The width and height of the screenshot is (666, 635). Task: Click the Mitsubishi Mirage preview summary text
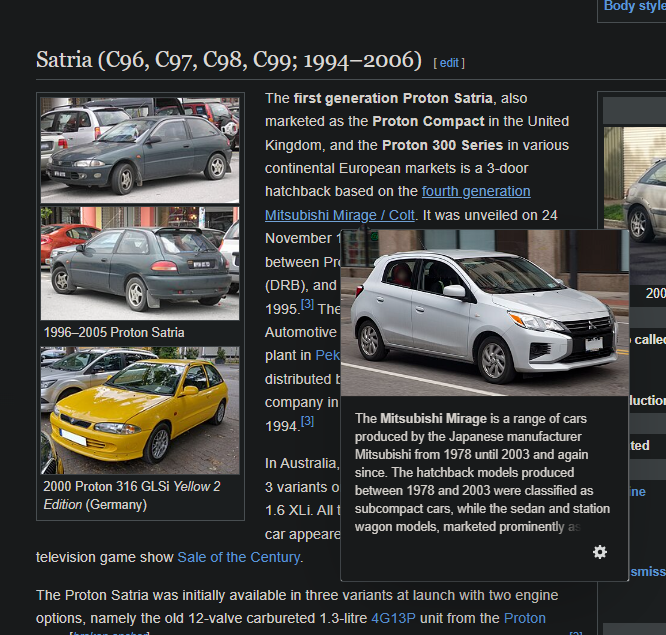(483, 472)
